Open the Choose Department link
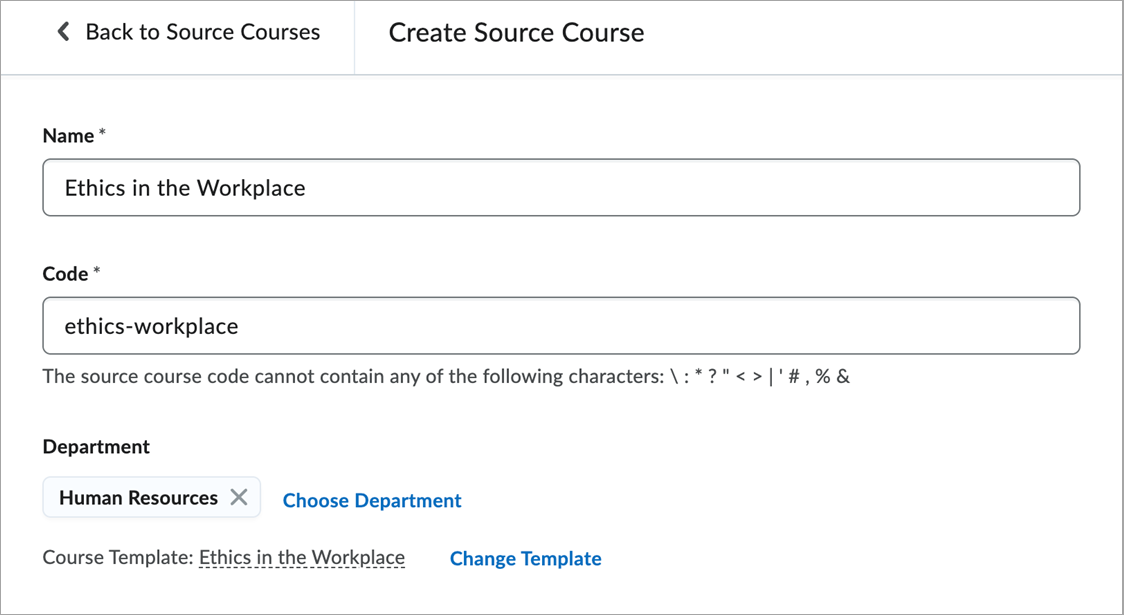Image resolution: width=1124 pixels, height=615 pixels. 372,500
